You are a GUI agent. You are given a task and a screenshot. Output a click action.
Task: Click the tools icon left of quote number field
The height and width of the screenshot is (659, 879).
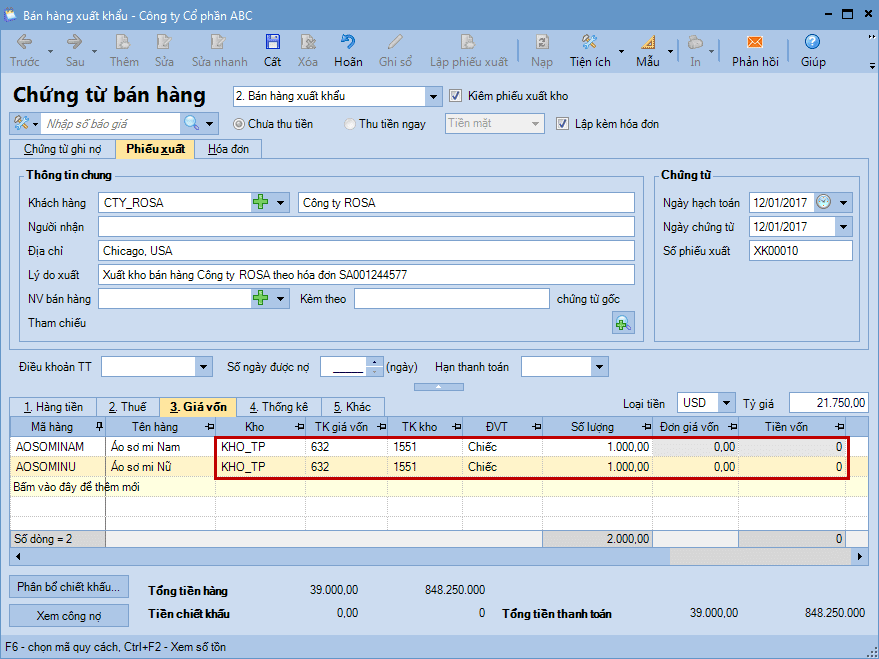click(x=21, y=123)
